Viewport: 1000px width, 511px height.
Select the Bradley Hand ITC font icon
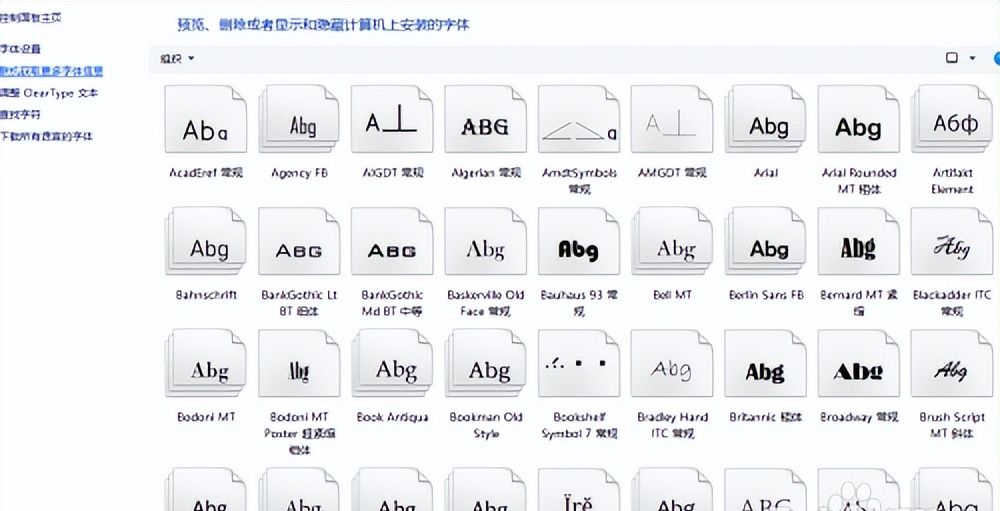coord(672,363)
